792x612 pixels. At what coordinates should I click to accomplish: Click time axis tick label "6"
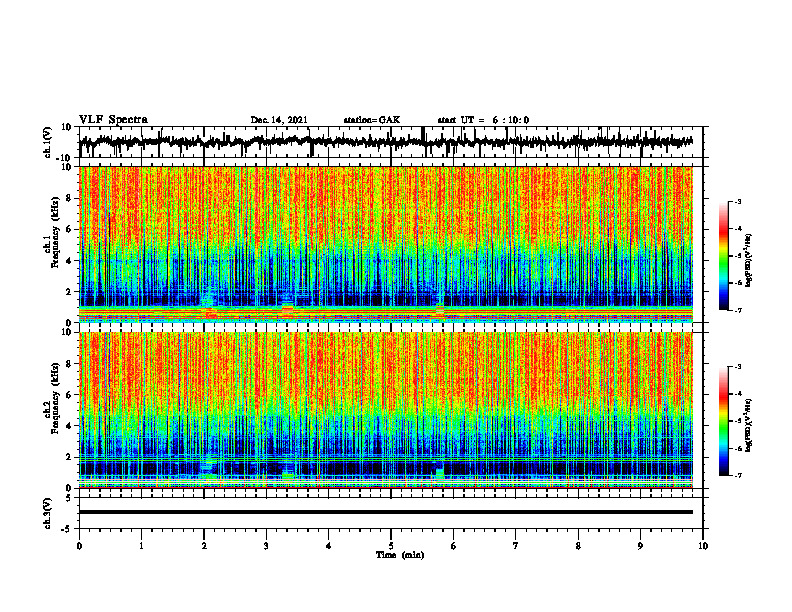tap(454, 546)
